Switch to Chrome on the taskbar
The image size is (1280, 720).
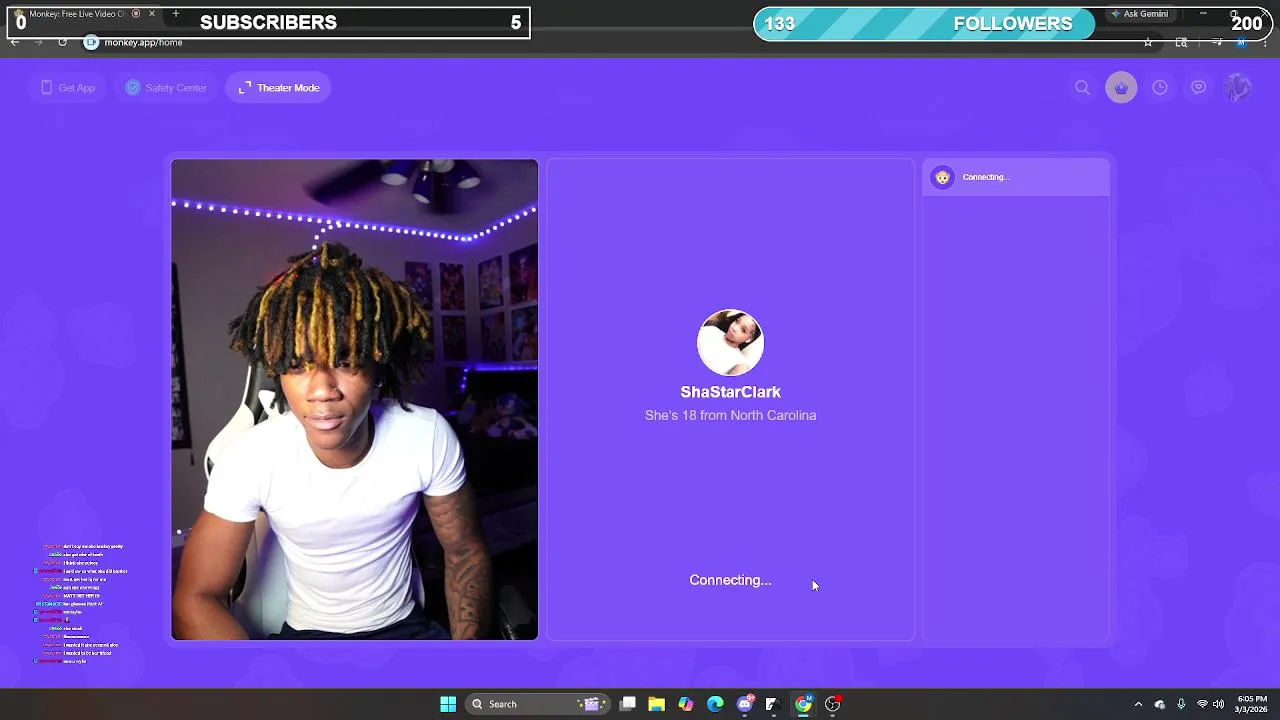(803, 704)
